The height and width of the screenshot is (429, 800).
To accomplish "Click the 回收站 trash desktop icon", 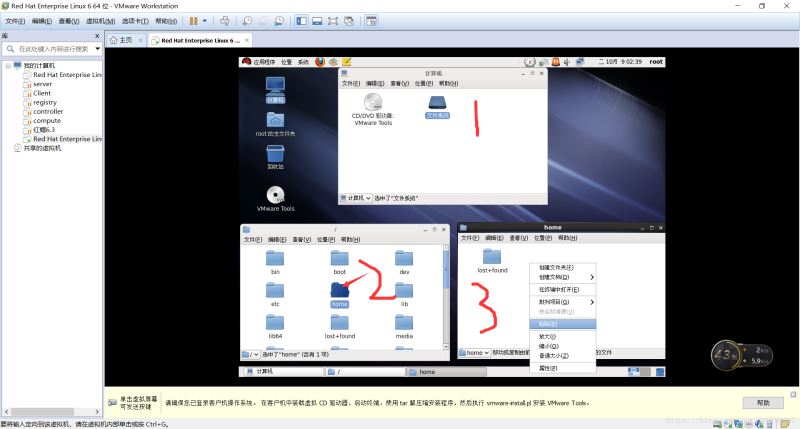I will 275,157.
